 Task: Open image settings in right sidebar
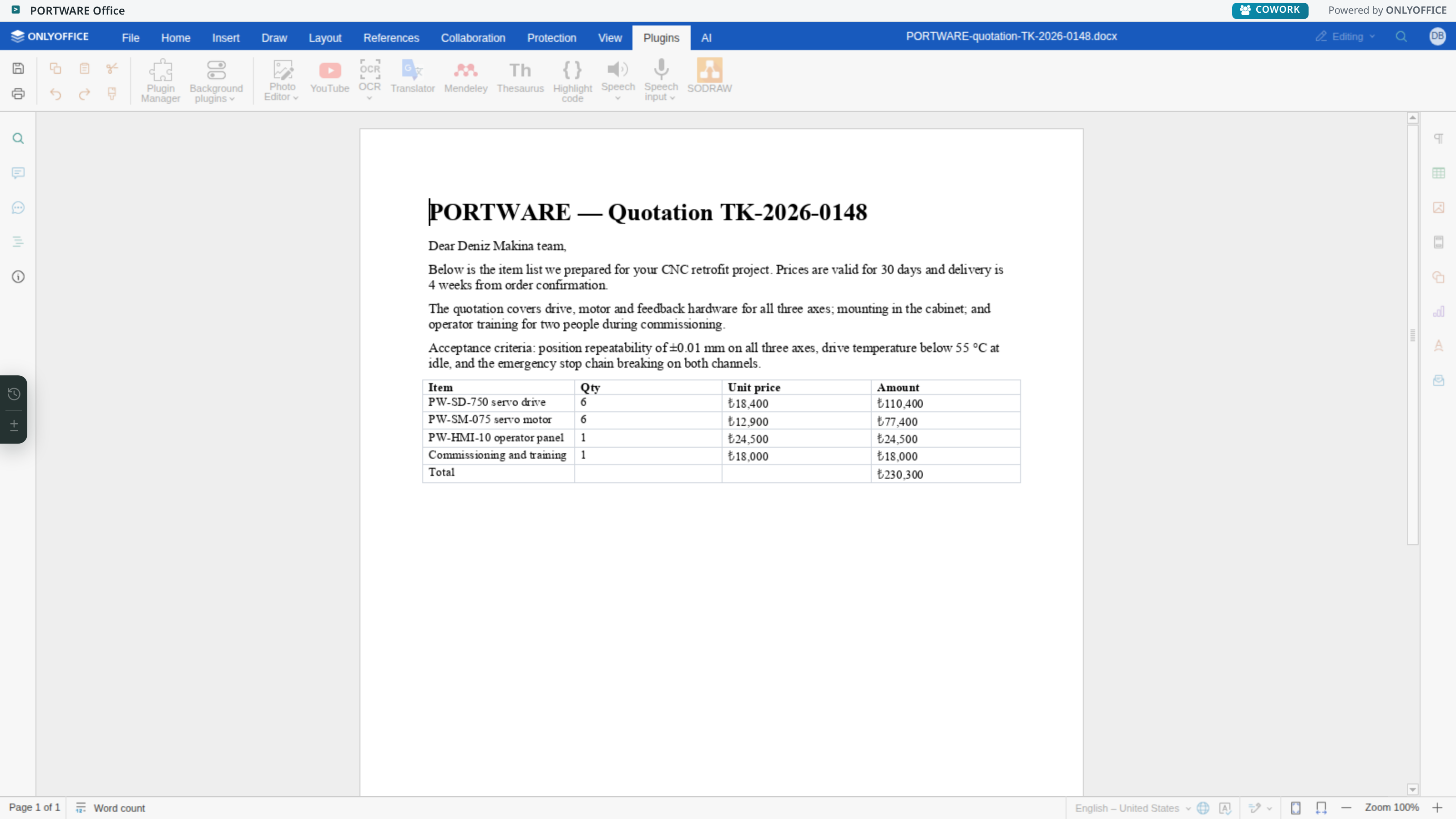pyautogui.click(x=1438, y=207)
